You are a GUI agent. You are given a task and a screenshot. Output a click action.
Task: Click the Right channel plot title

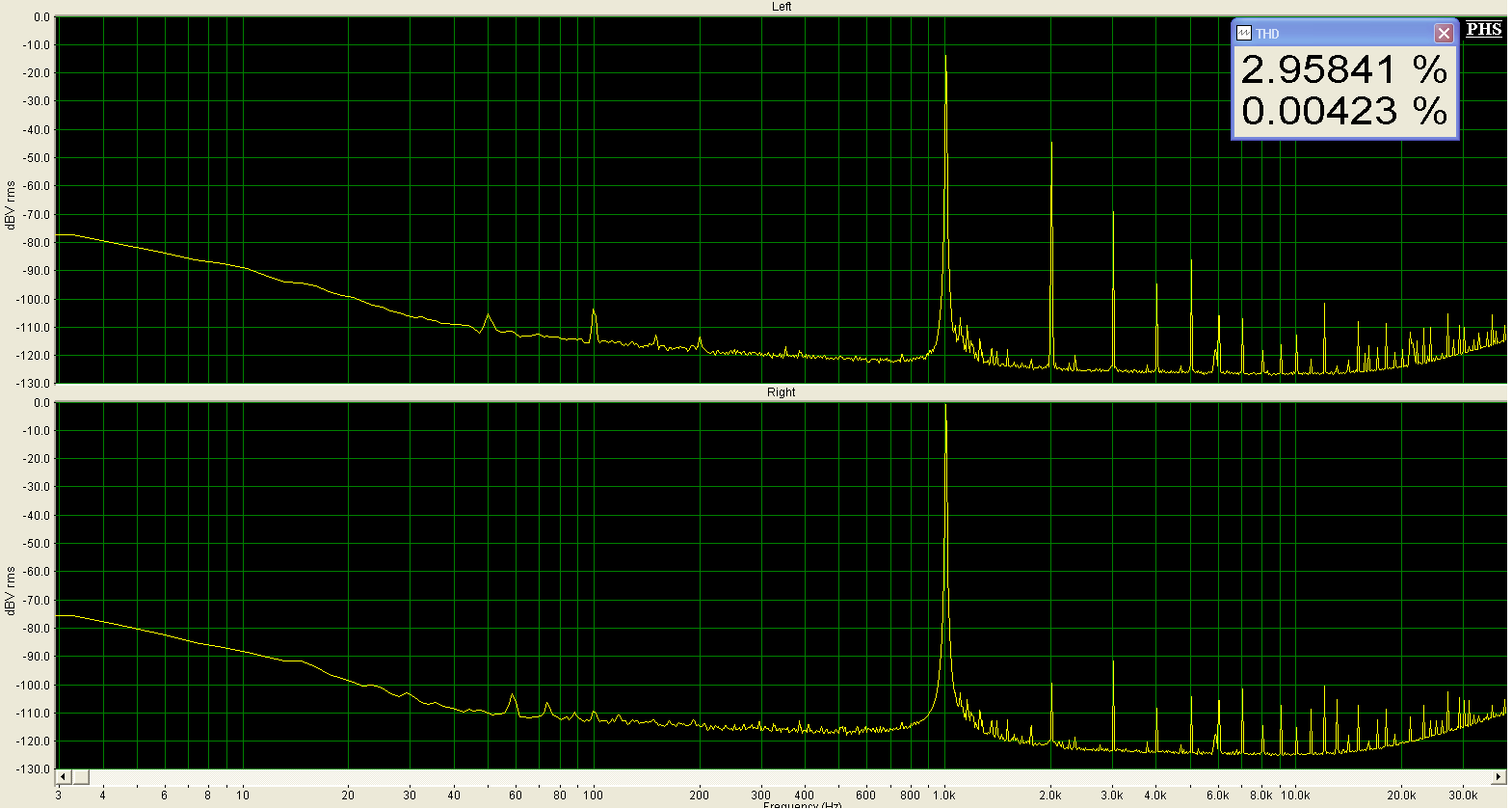[x=782, y=392]
